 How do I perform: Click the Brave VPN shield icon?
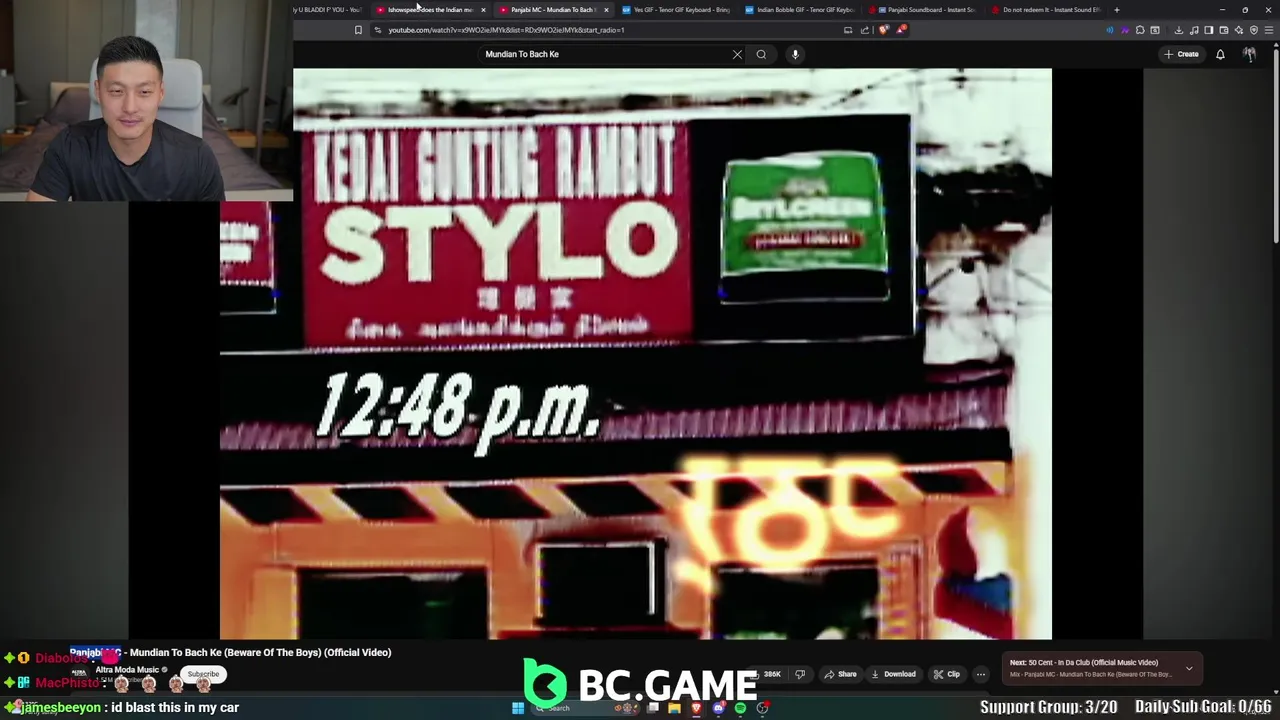pyautogui.click(x=1254, y=30)
